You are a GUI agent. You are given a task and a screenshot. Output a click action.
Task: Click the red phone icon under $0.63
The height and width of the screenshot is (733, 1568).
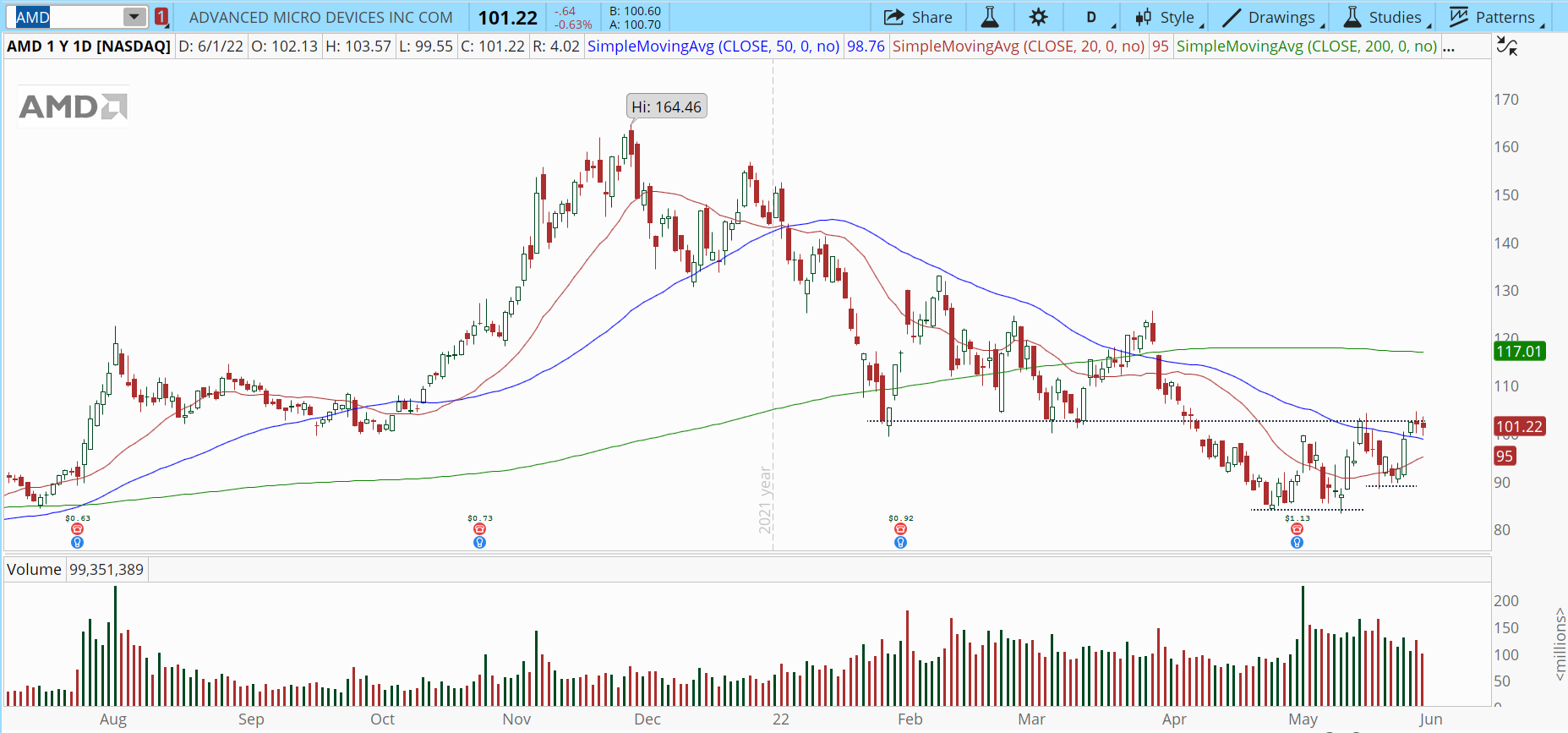click(77, 529)
